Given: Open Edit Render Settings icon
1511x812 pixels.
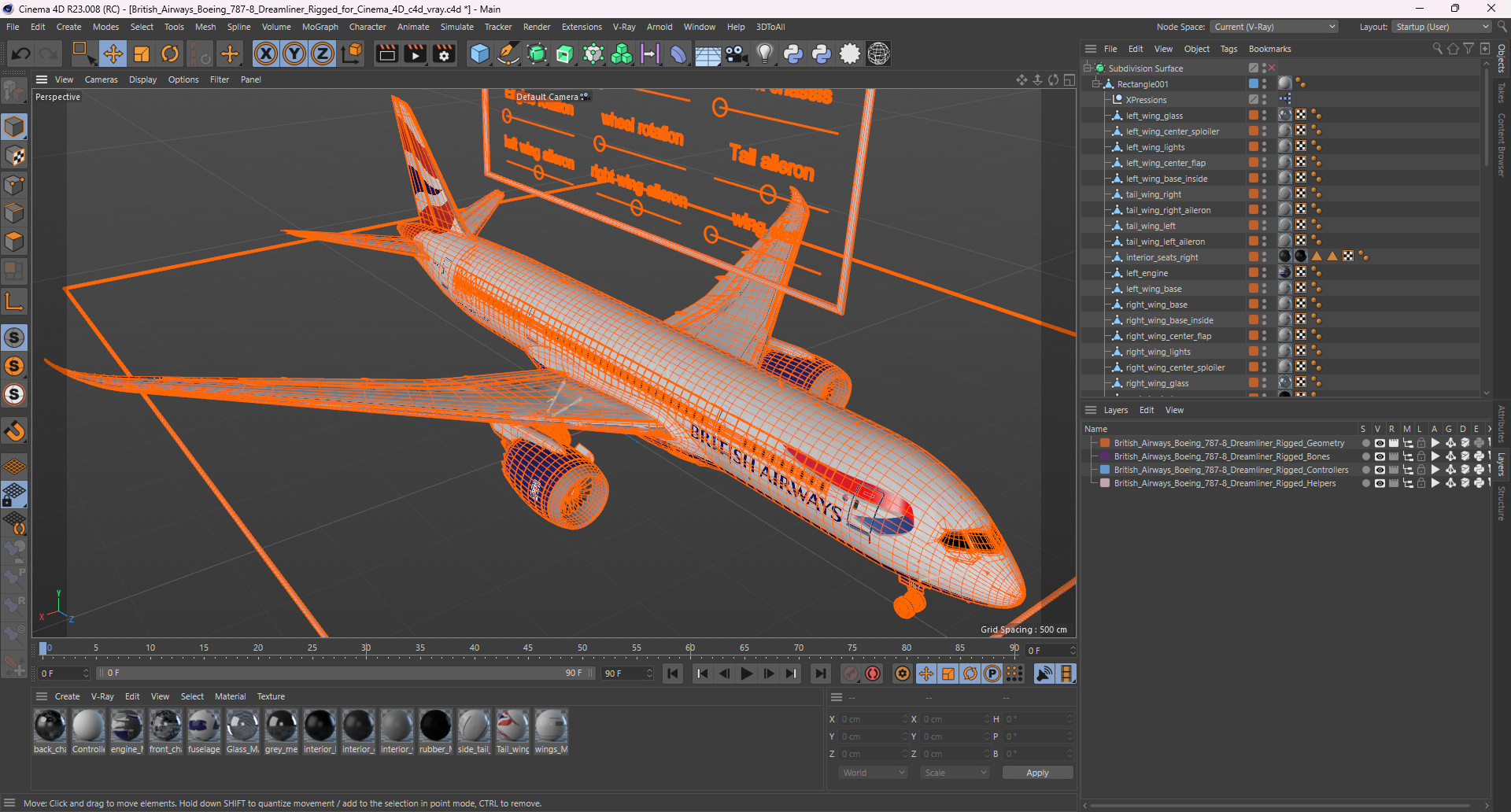Looking at the screenshot, I should pyautogui.click(x=445, y=54).
